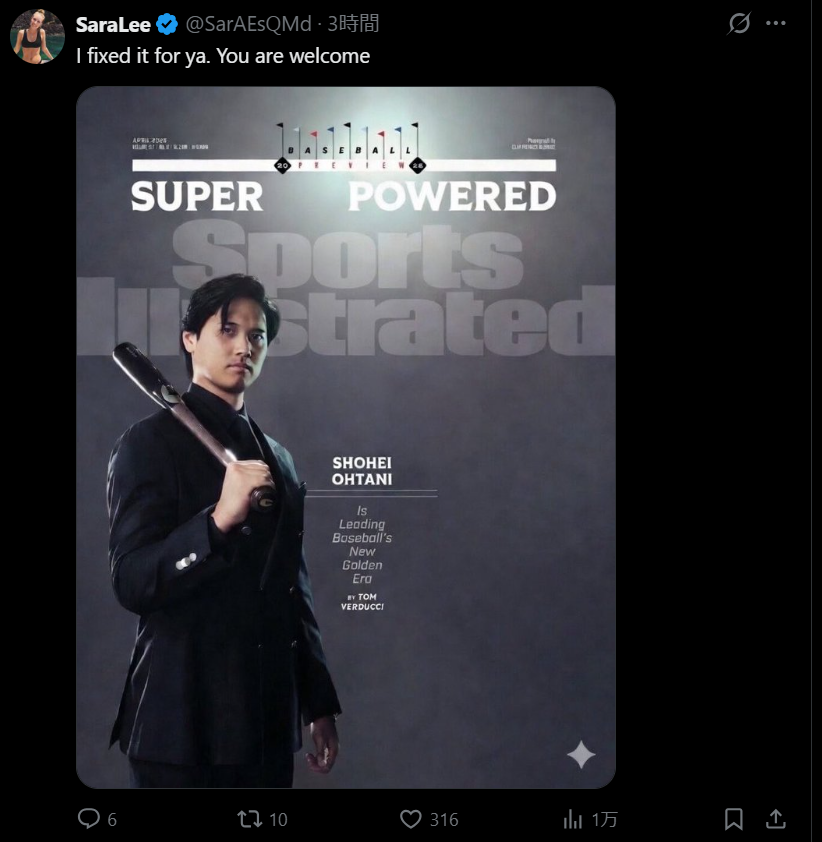Viewport: 822px width, 842px height.
Task: Click the SaraLee display name
Action: point(113,24)
